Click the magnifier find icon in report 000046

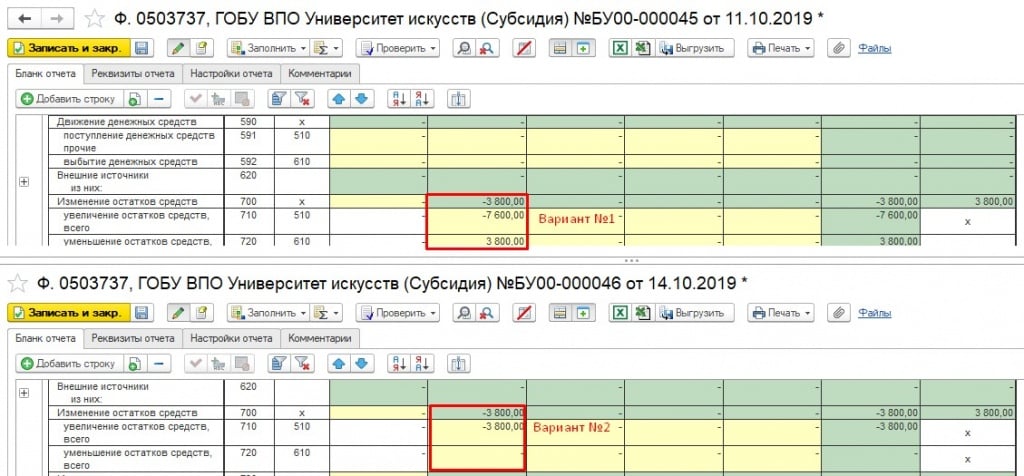(x=464, y=313)
